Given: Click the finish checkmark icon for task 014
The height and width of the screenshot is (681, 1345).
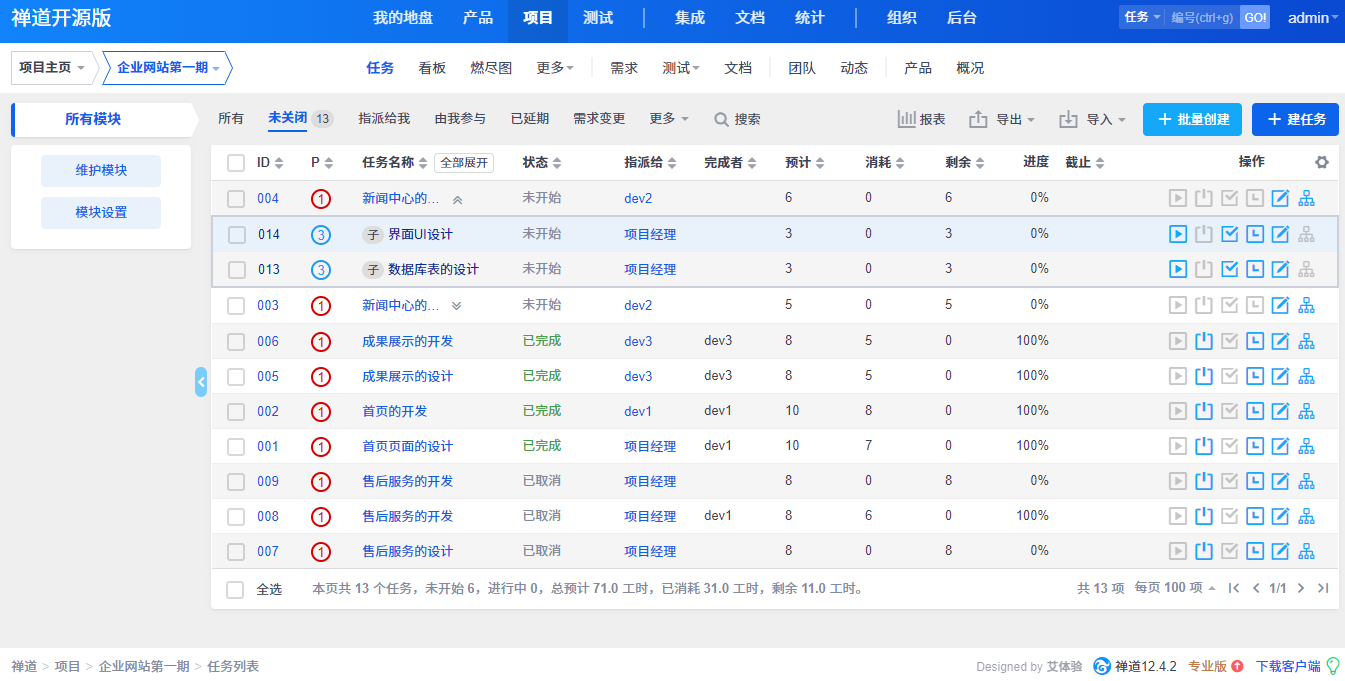Looking at the screenshot, I should pyautogui.click(x=1230, y=234).
